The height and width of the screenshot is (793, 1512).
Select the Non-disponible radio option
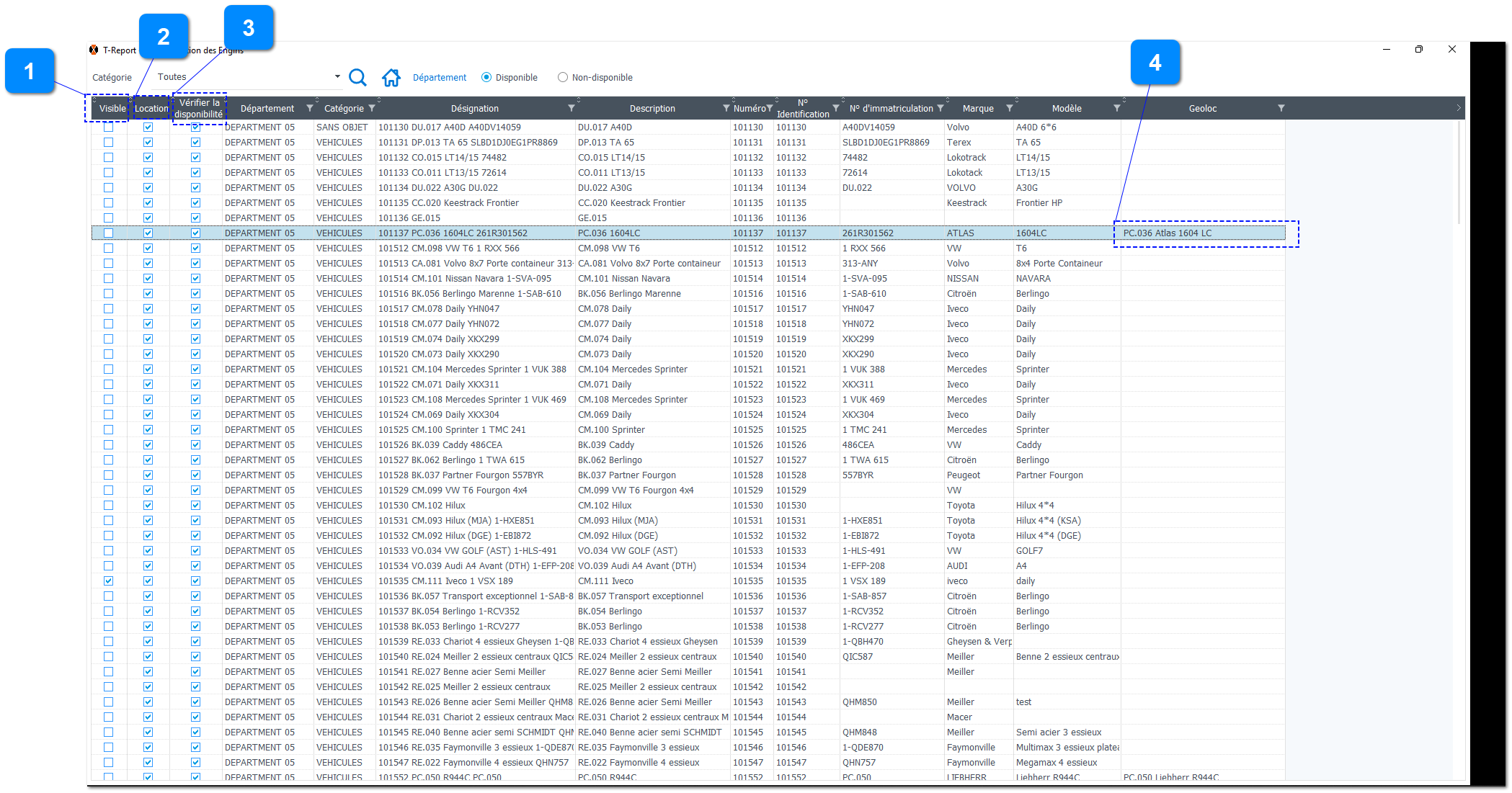click(563, 77)
